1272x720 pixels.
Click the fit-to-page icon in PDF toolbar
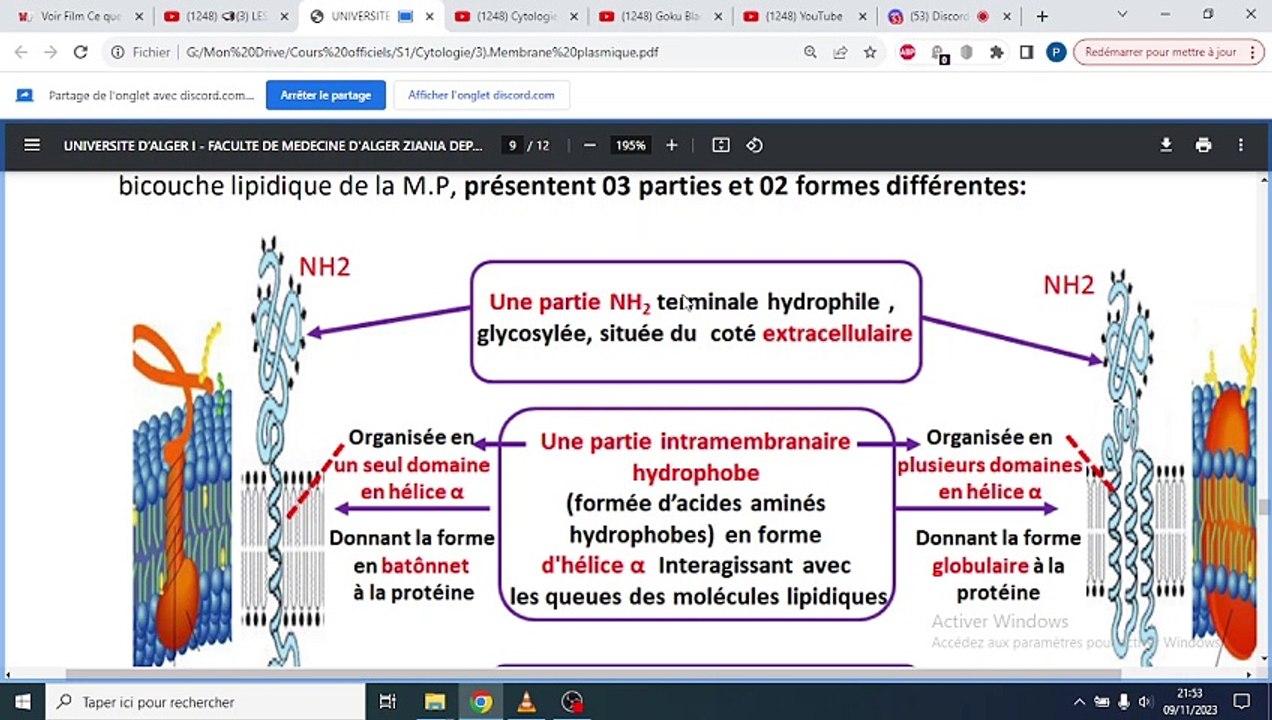tap(721, 145)
